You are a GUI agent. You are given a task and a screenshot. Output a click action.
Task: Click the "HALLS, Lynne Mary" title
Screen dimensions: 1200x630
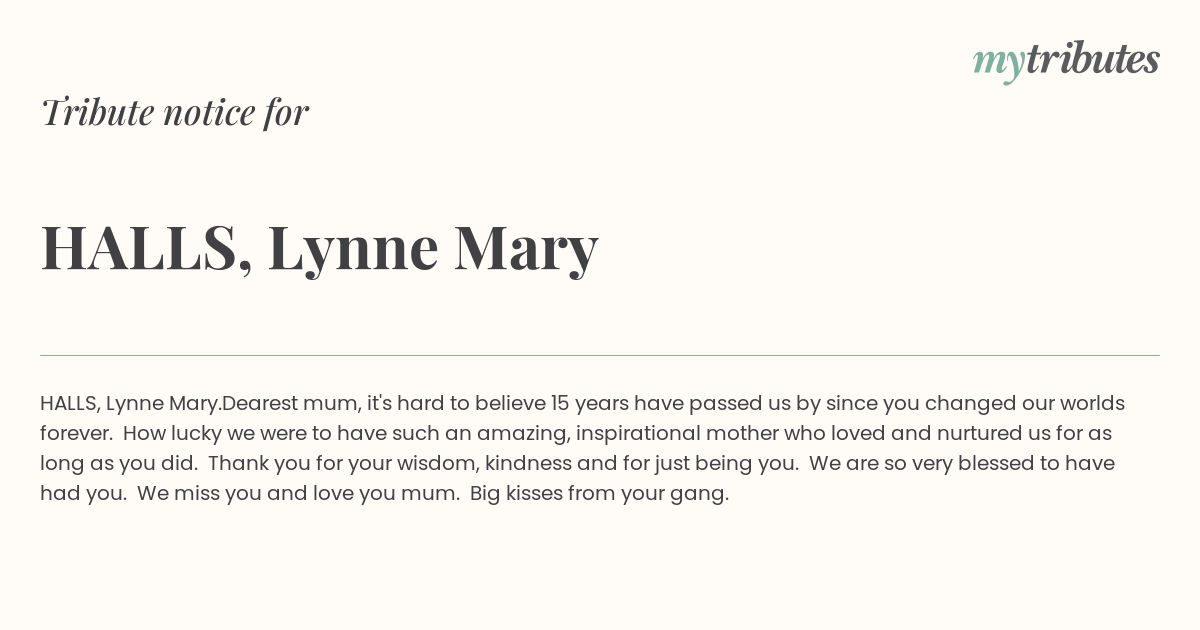coord(320,247)
